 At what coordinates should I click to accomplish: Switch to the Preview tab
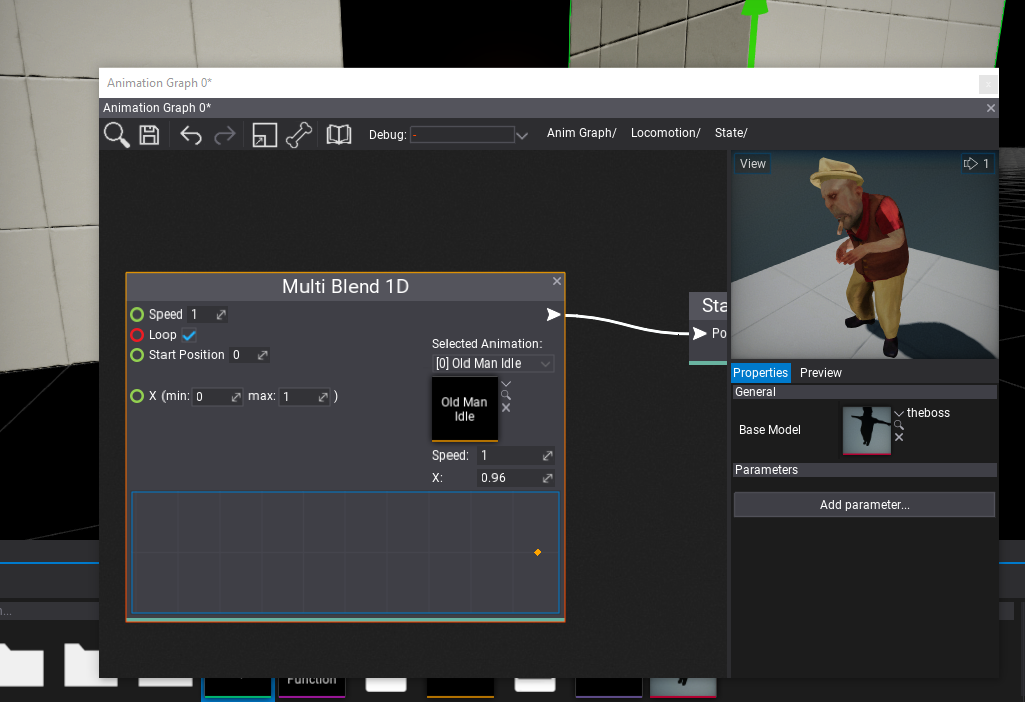pyautogui.click(x=820, y=373)
